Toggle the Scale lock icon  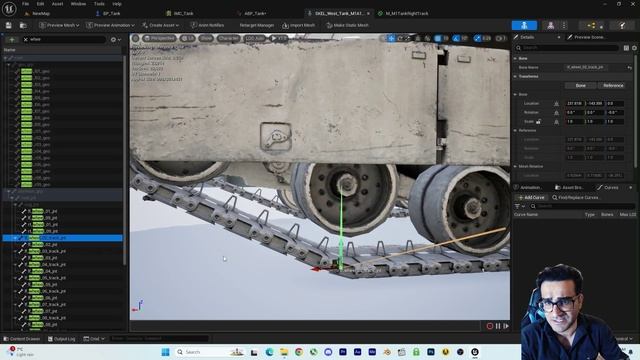[538, 122]
